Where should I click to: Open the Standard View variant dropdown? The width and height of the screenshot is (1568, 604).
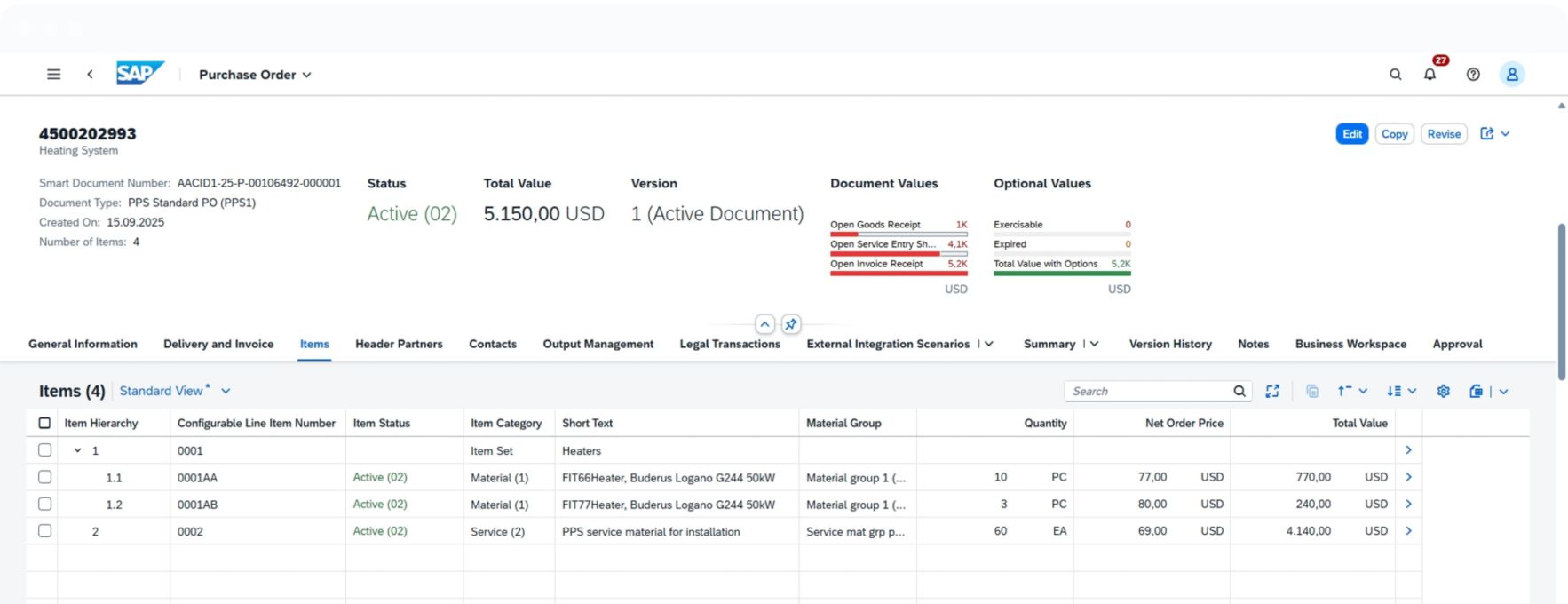tap(226, 391)
